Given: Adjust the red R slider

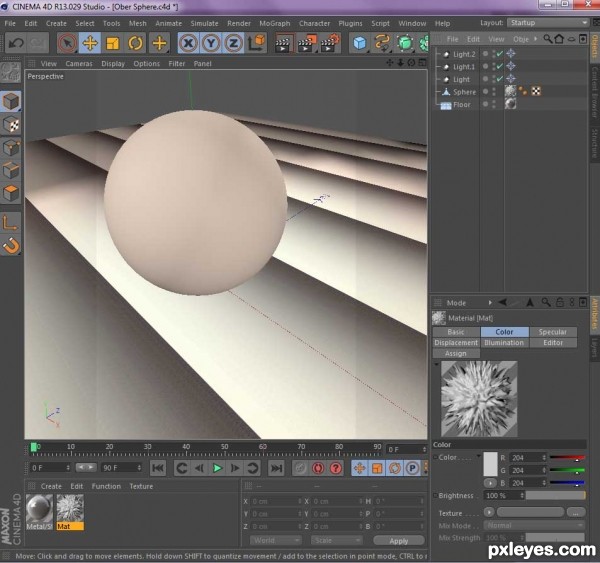Looking at the screenshot, I should point(567,458).
